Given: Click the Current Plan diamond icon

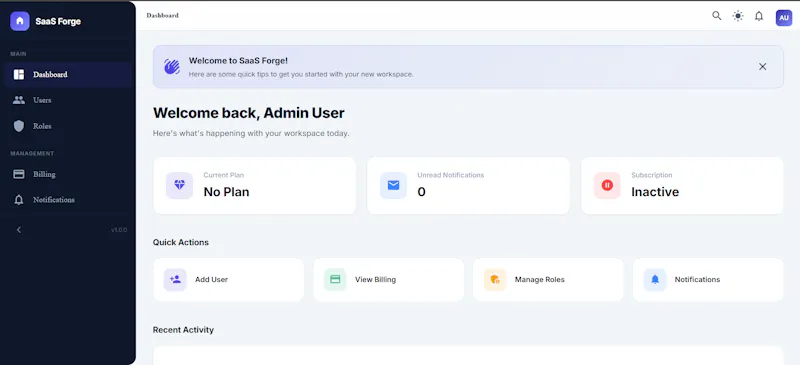Looking at the screenshot, I should coord(179,185).
